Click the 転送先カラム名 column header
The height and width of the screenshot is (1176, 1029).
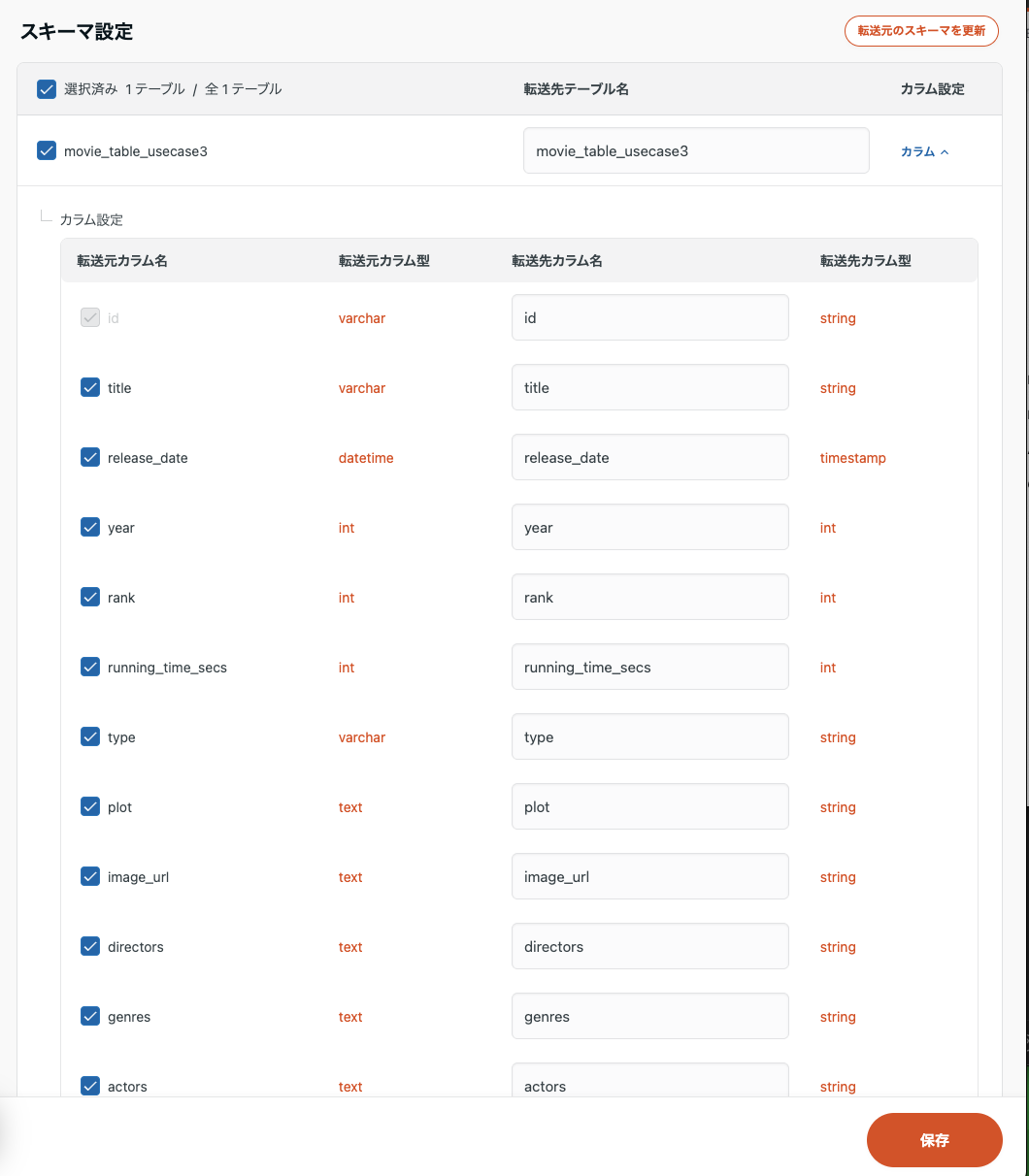(x=557, y=261)
